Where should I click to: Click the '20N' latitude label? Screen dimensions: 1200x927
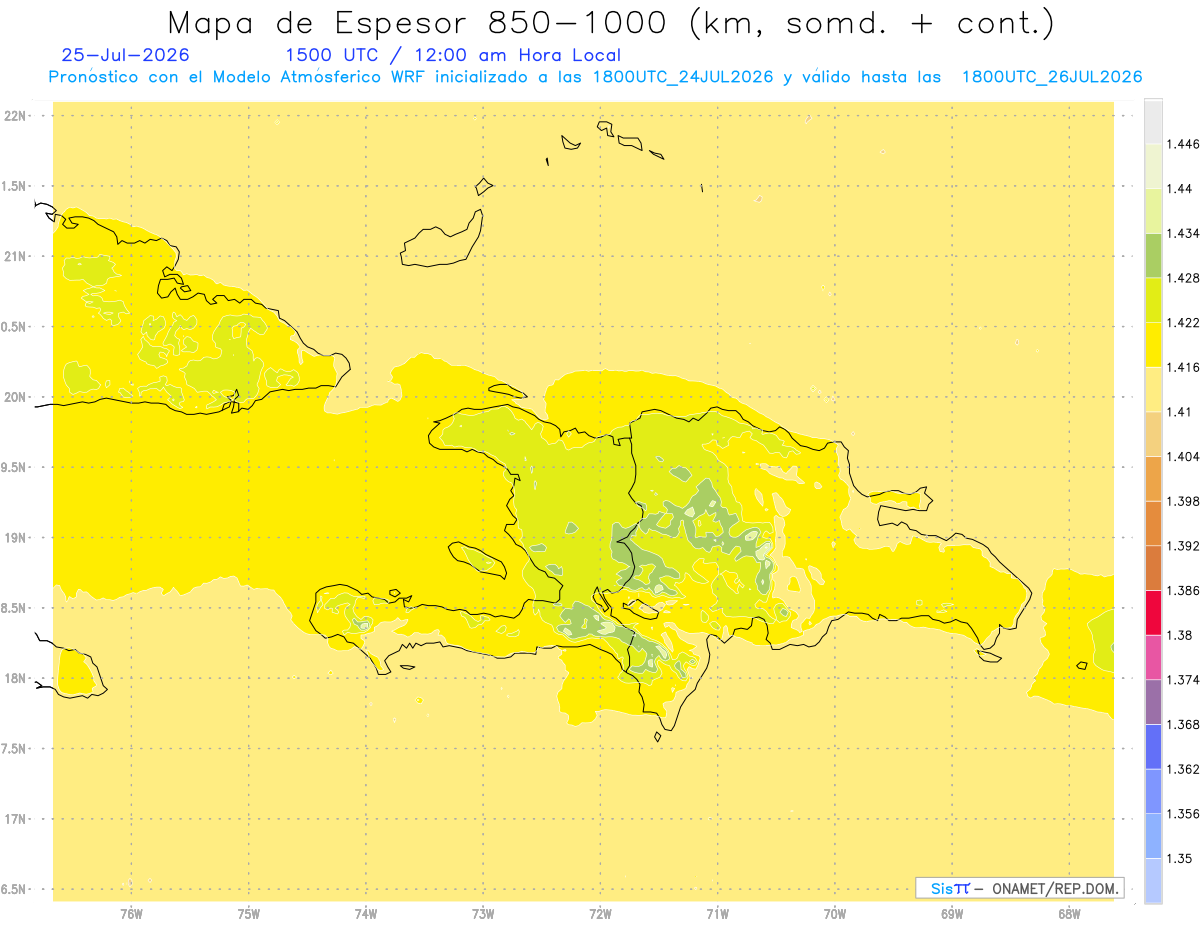(x=16, y=397)
